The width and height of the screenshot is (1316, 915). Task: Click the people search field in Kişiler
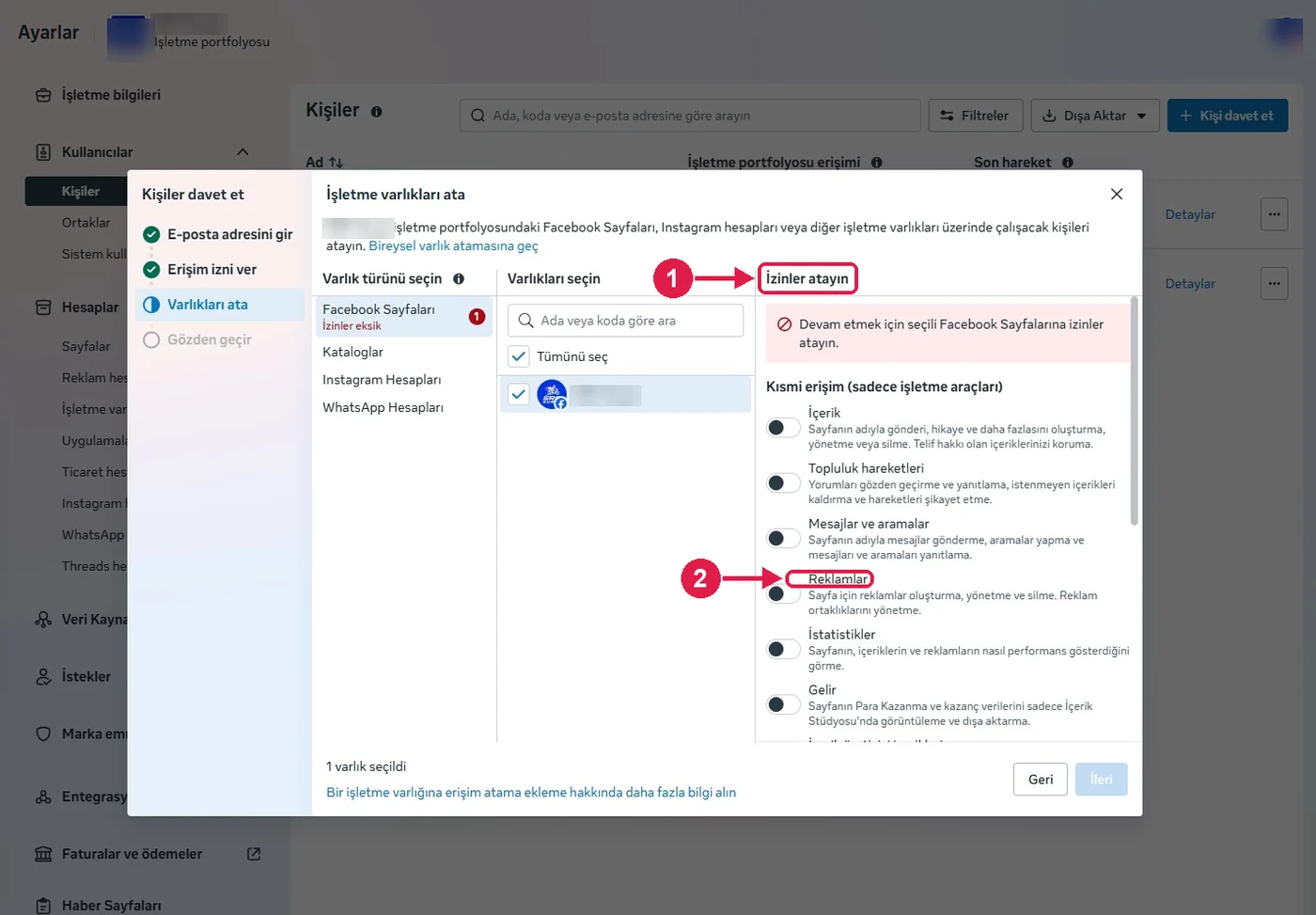690,116
